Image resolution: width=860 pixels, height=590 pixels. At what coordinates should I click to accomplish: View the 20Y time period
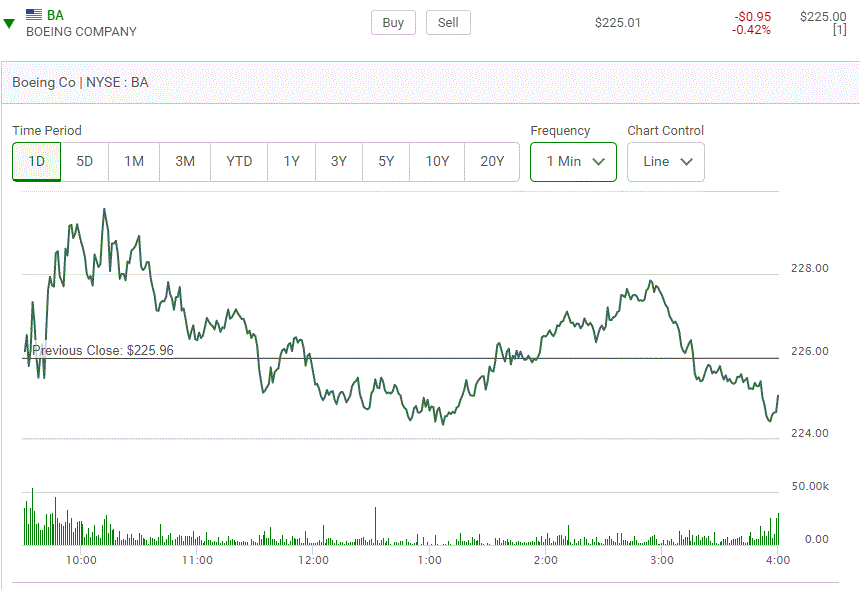[492, 161]
